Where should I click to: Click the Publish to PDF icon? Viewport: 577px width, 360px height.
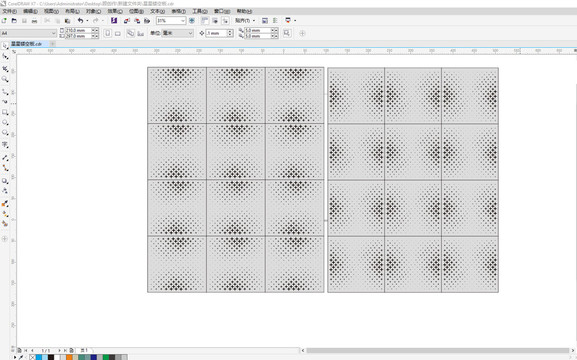(147, 21)
